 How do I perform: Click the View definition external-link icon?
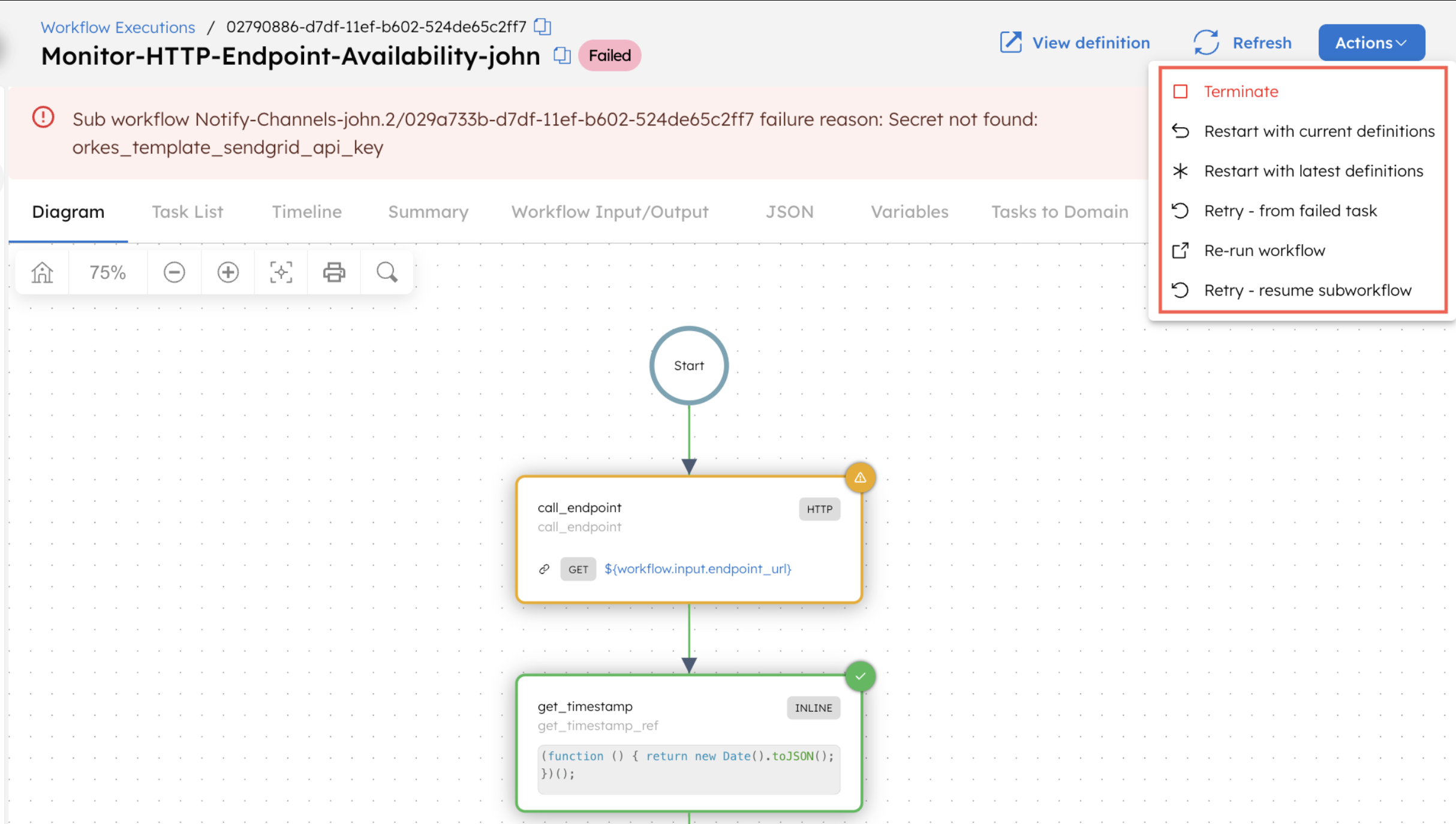click(1011, 42)
